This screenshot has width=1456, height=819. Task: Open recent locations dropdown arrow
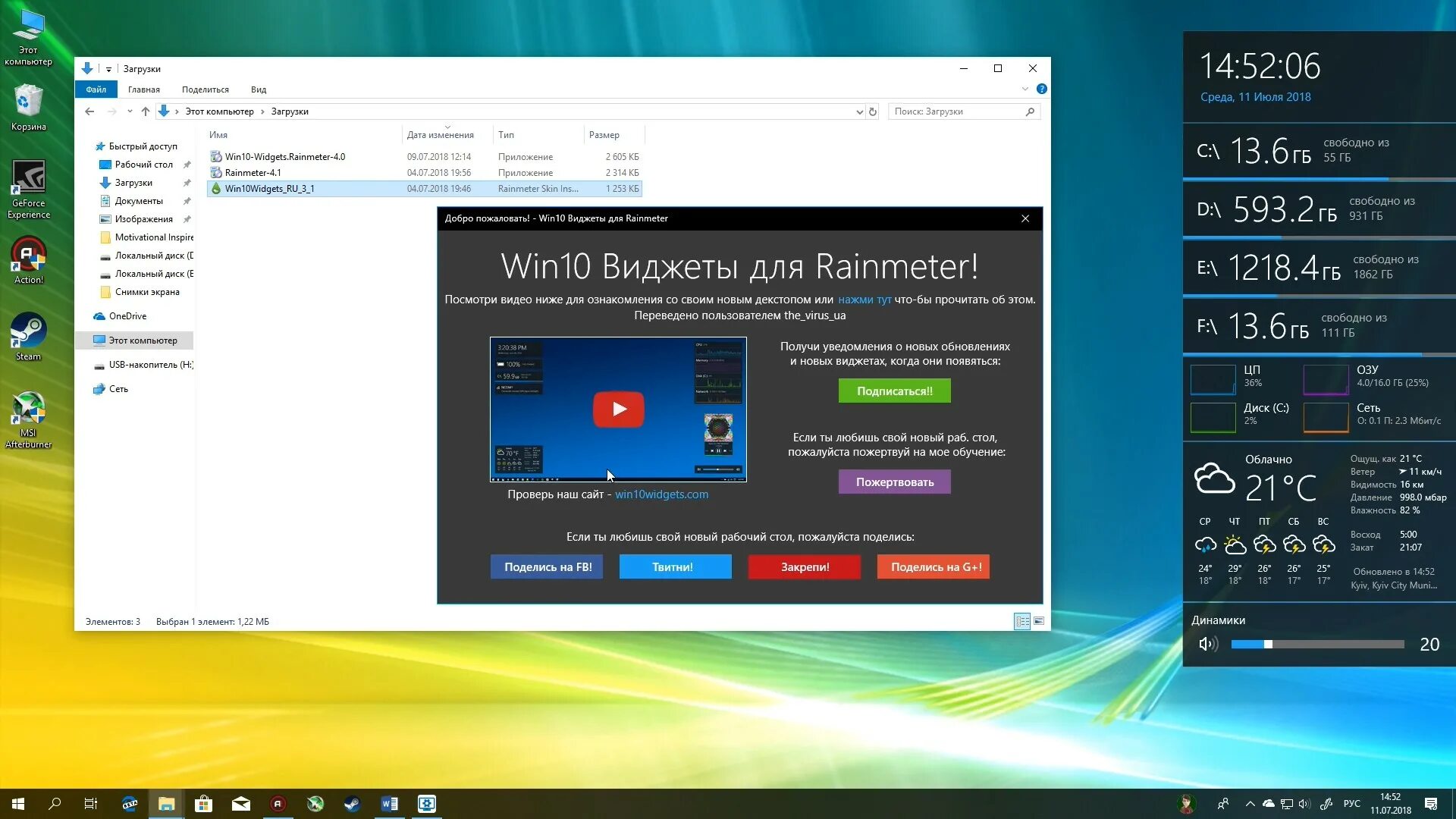(x=129, y=111)
